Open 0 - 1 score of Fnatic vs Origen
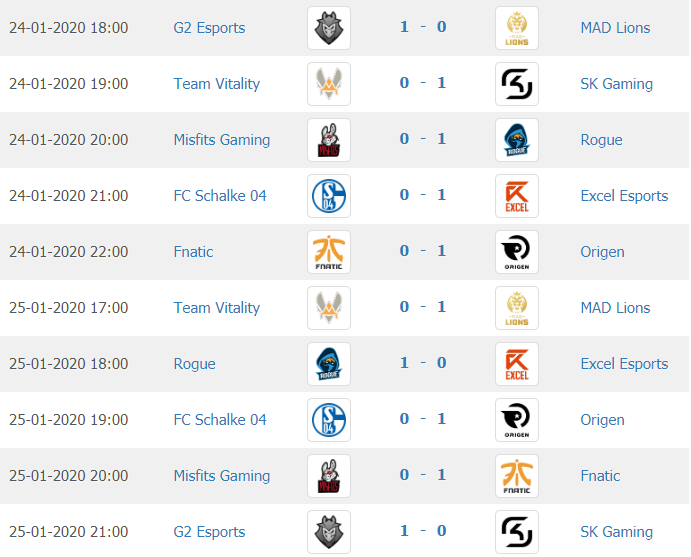Screen dimensions: 691x557 pos(423,251)
